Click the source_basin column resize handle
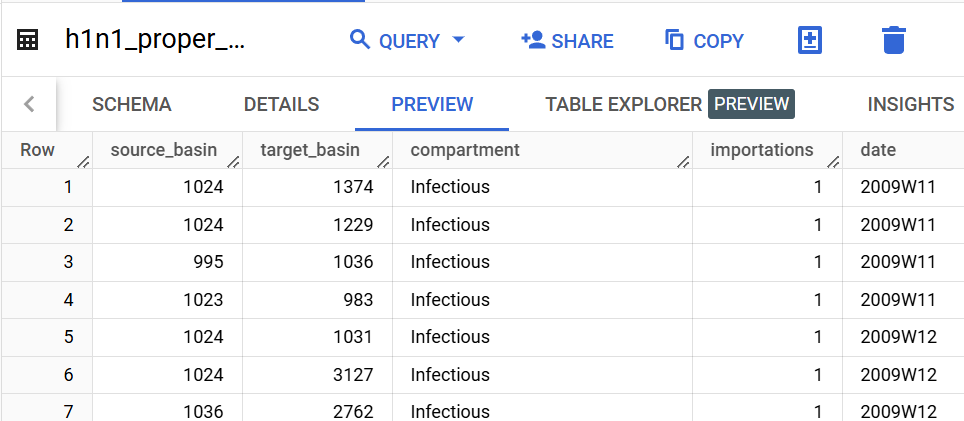This screenshot has width=964, height=421. pos(233,161)
